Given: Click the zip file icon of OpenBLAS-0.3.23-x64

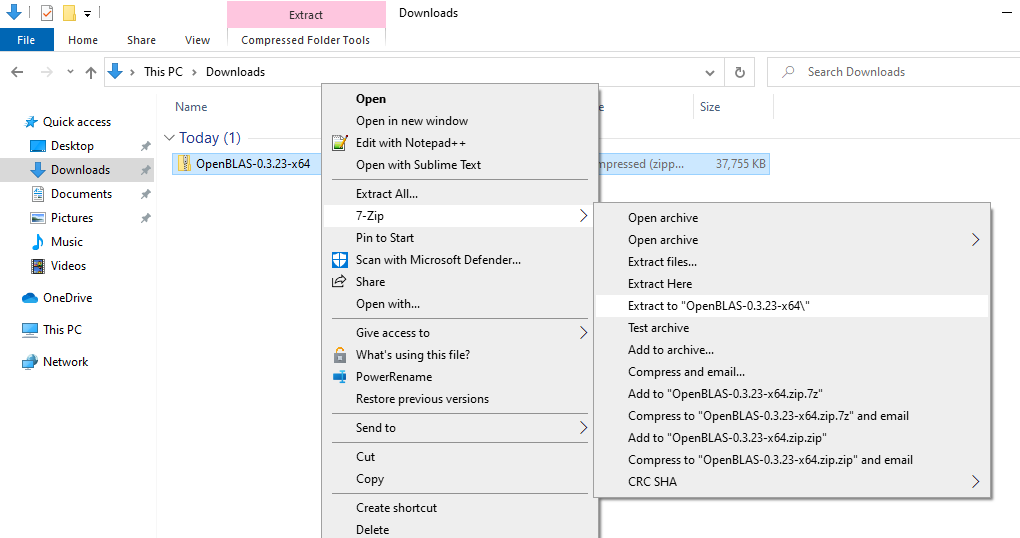Looking at the screenshot, I should [185, 164].
